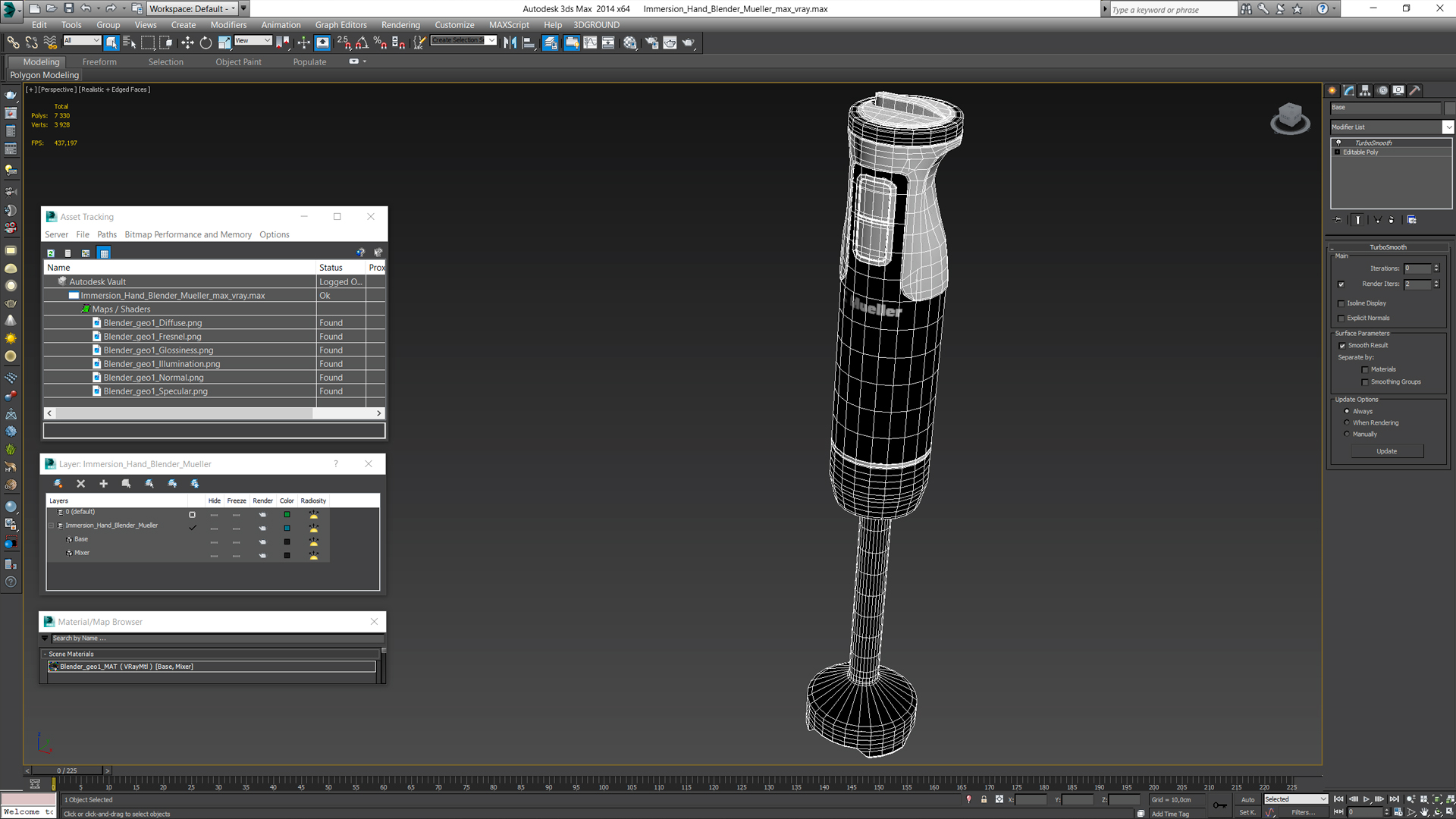
Task: Toggle Smooth Result checkbox
Action: click(1342, 346)
